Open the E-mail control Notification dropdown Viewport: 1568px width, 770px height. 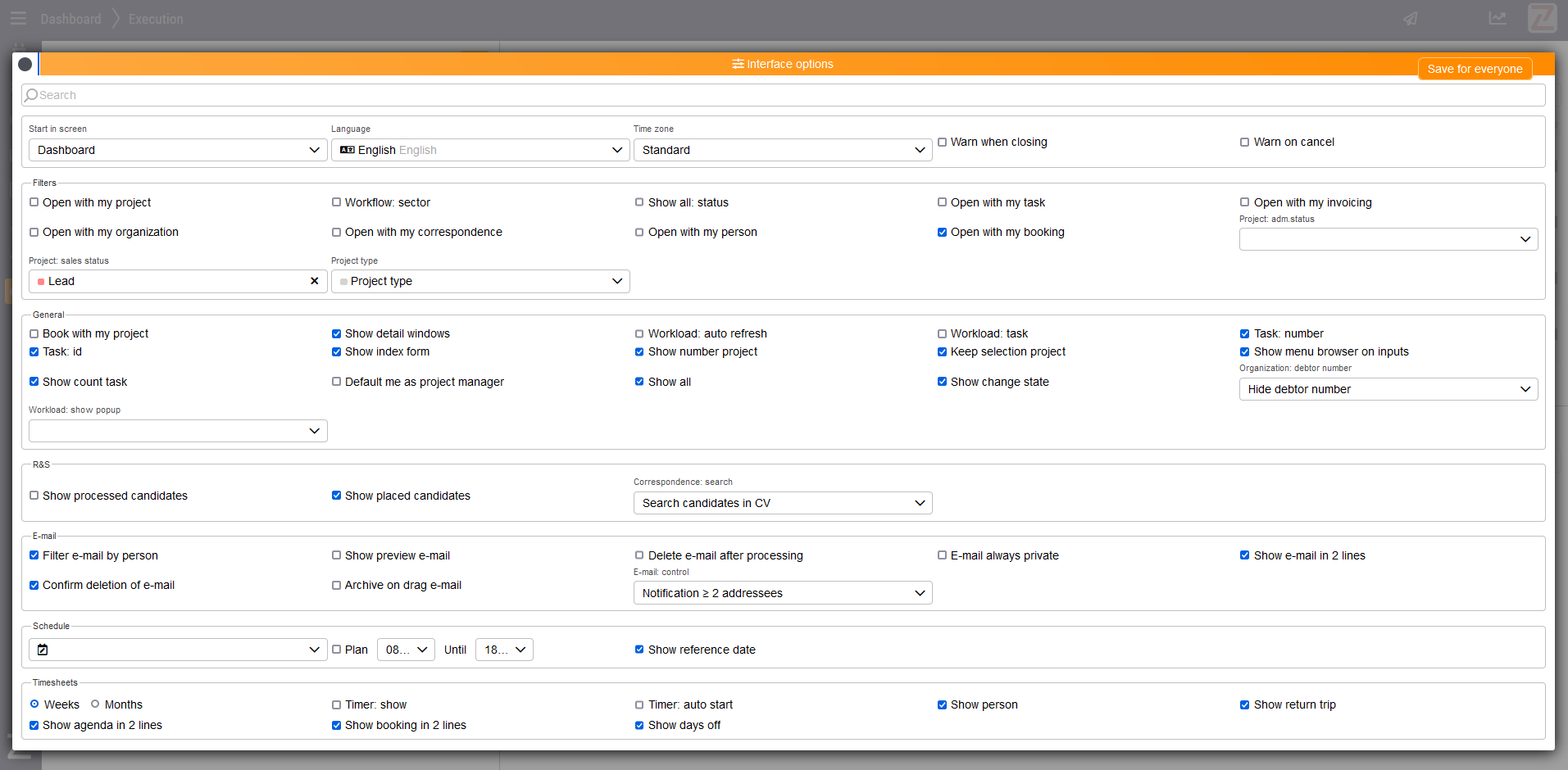[x=782, y=593]
